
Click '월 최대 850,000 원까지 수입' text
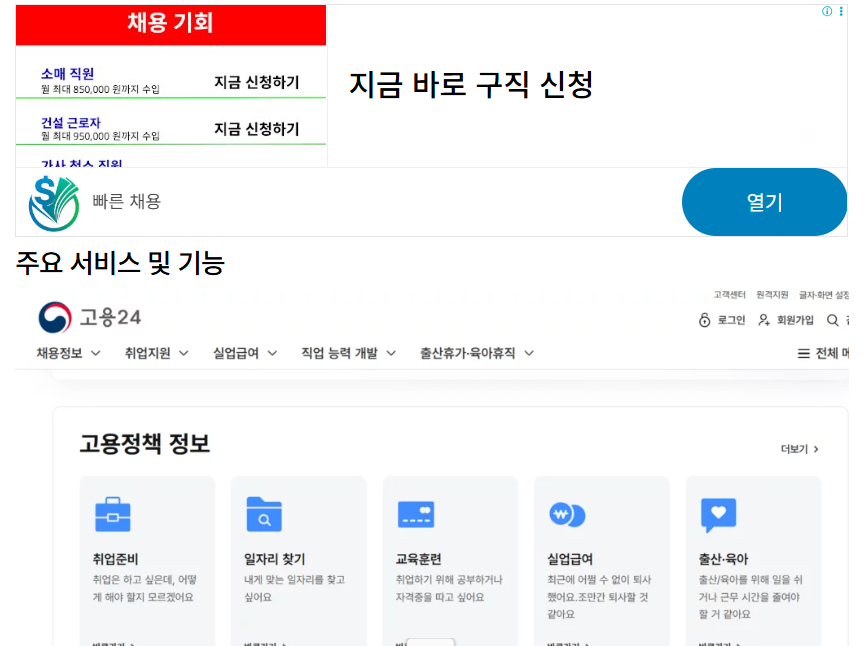coord(100,89)
